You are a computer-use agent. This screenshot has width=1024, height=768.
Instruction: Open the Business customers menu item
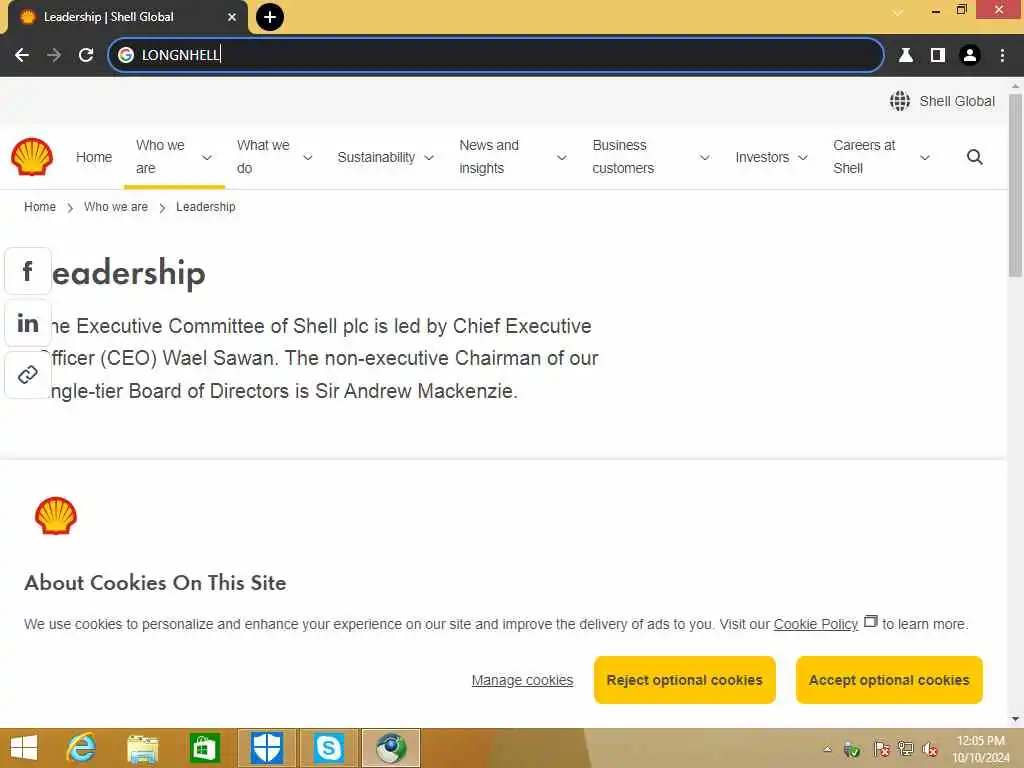pos(622,157)
